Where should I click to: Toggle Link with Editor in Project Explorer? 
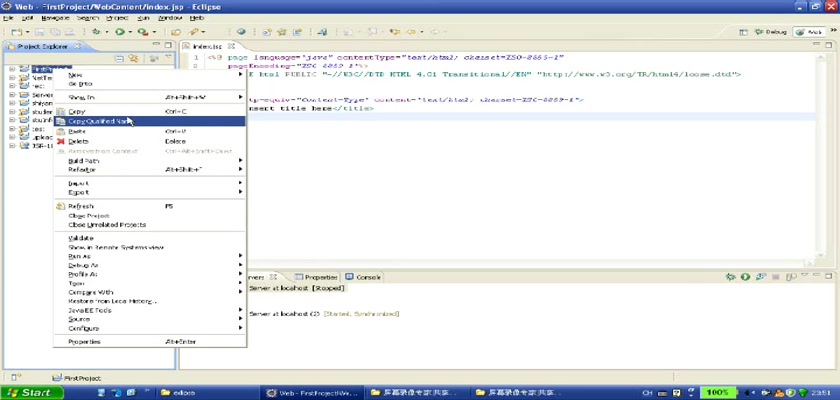(131, 60)
